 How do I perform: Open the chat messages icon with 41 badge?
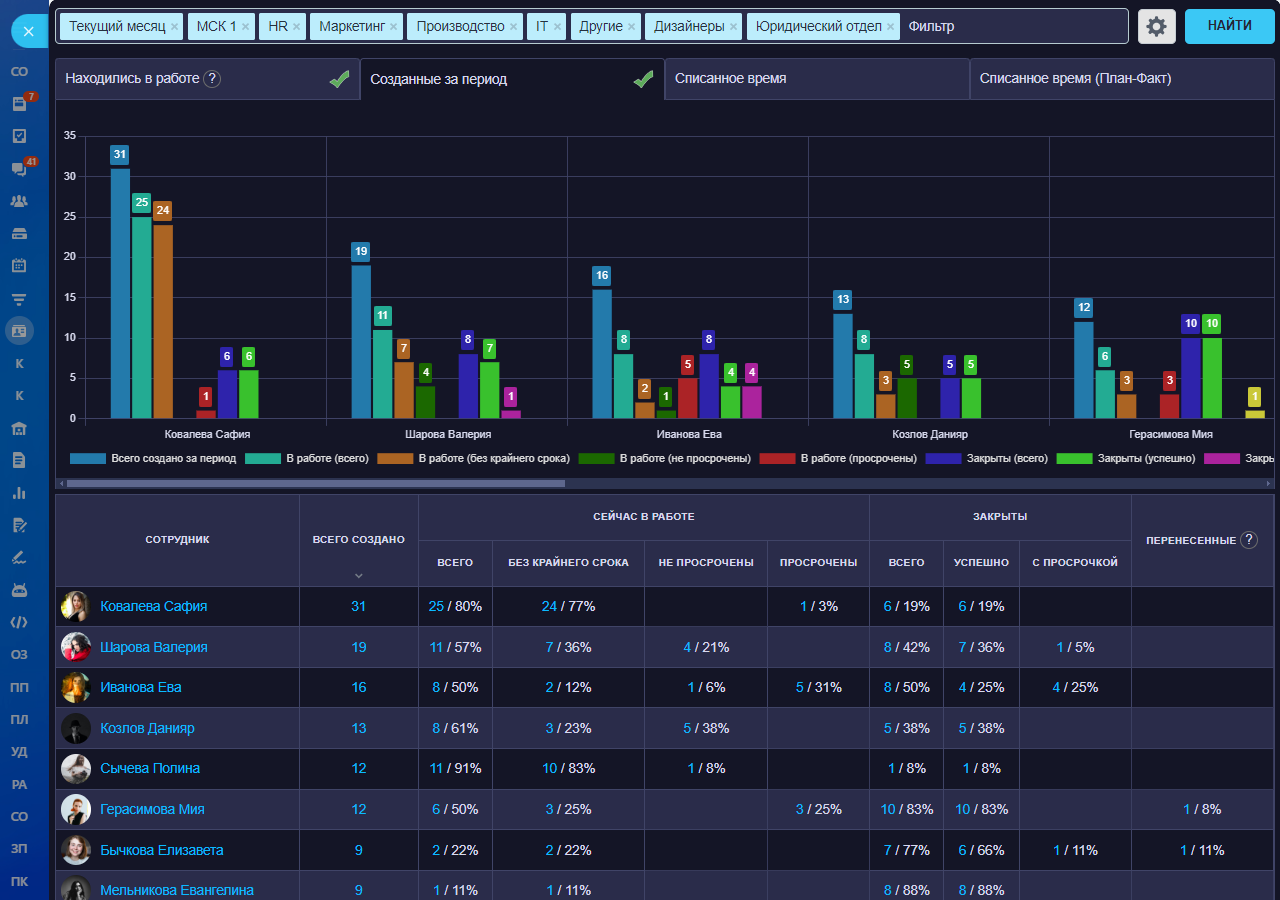19,169
